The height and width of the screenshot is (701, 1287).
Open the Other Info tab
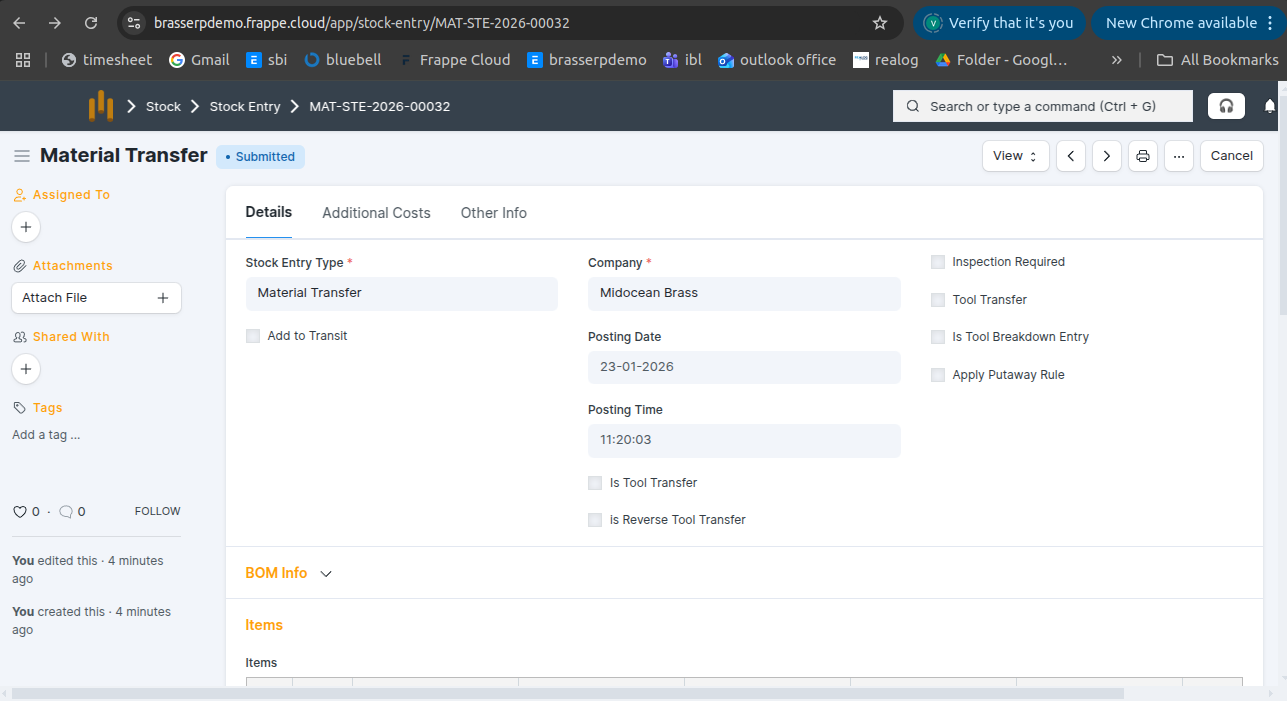coord(493,213)
